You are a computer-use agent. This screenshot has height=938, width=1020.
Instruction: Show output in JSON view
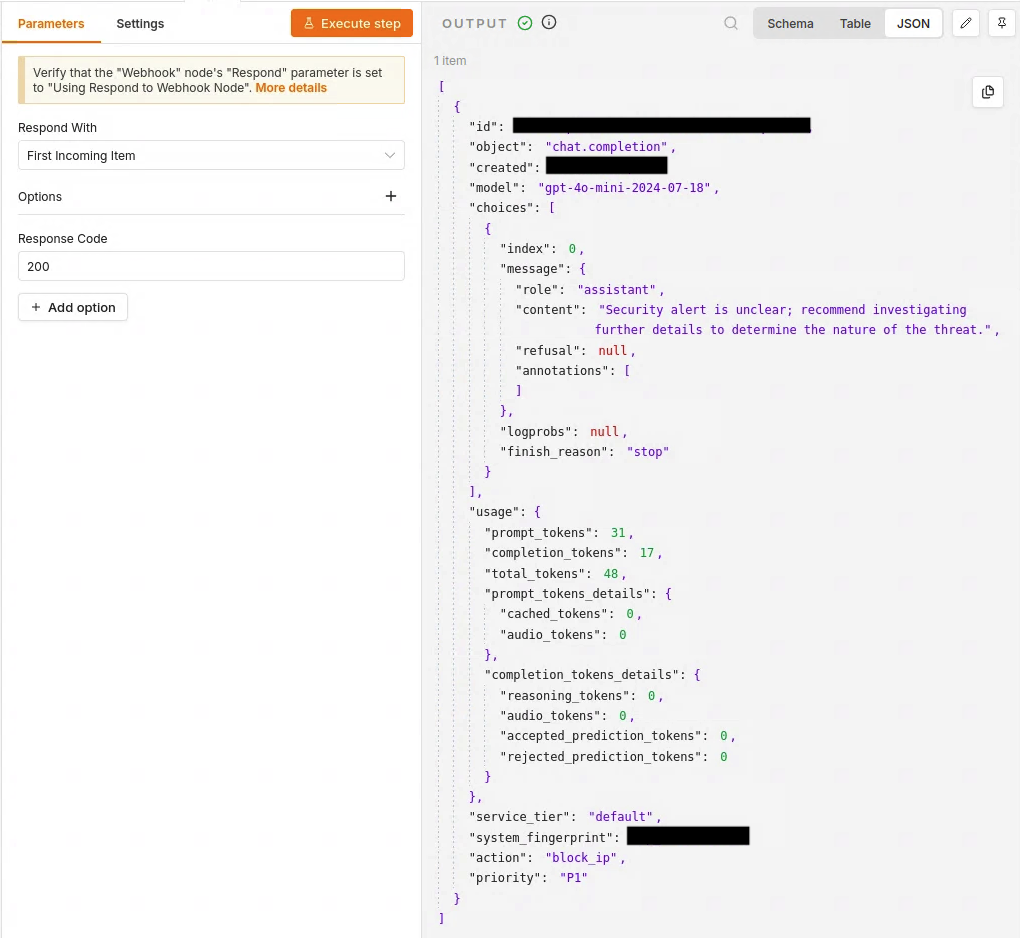[x=913, y=23]
